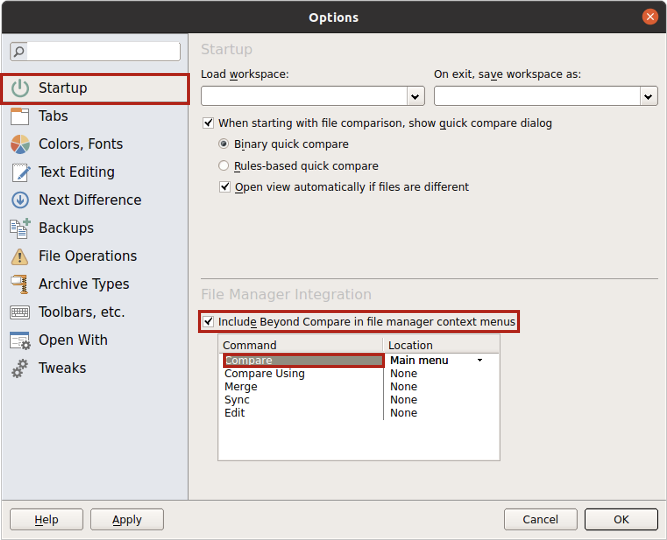Select Open With label in sidebar

click(73, 340)
